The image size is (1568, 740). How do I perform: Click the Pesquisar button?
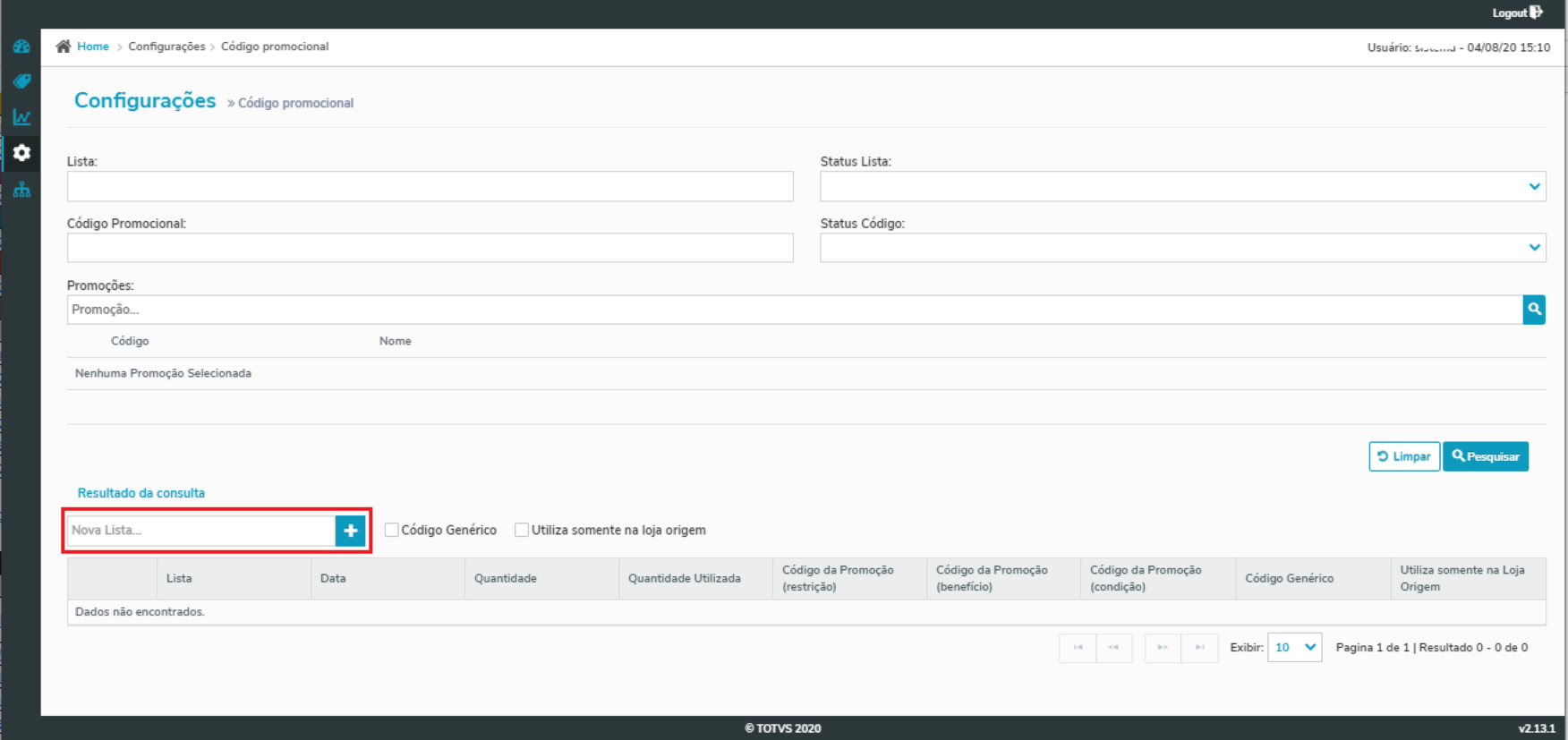(x=1486, y=456)
